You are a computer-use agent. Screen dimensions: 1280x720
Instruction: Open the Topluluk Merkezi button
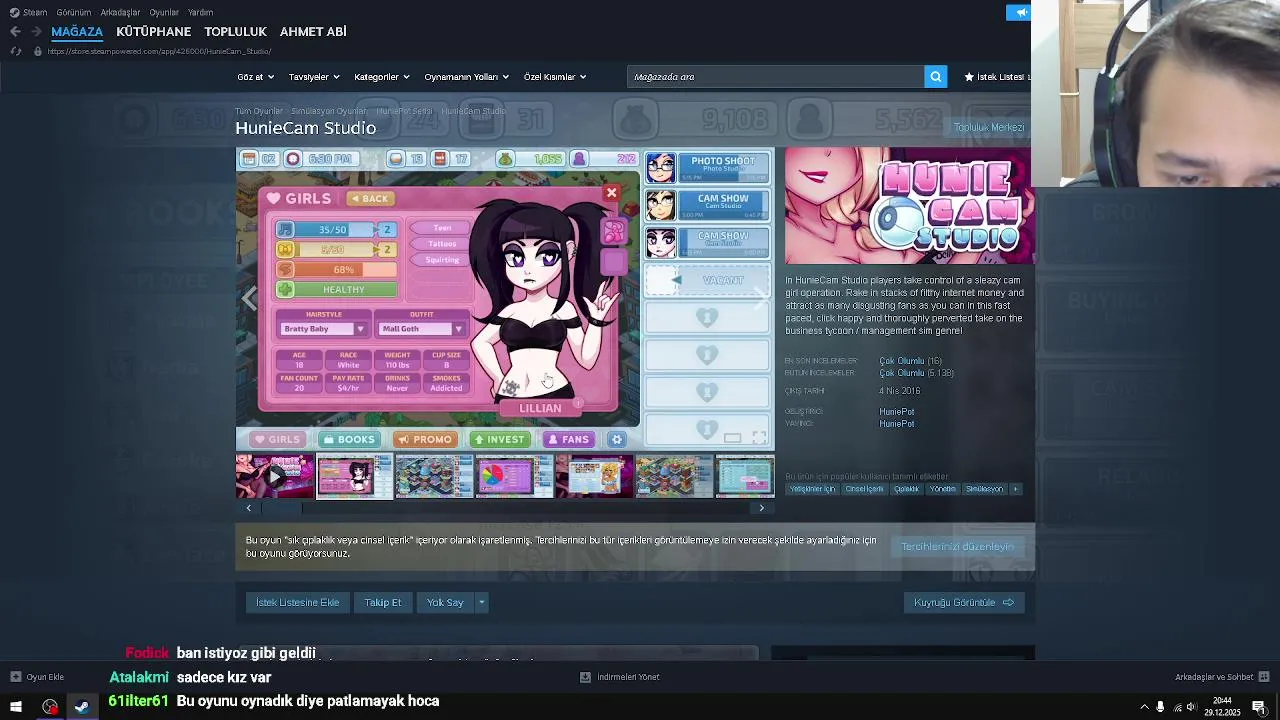point(988,128)
